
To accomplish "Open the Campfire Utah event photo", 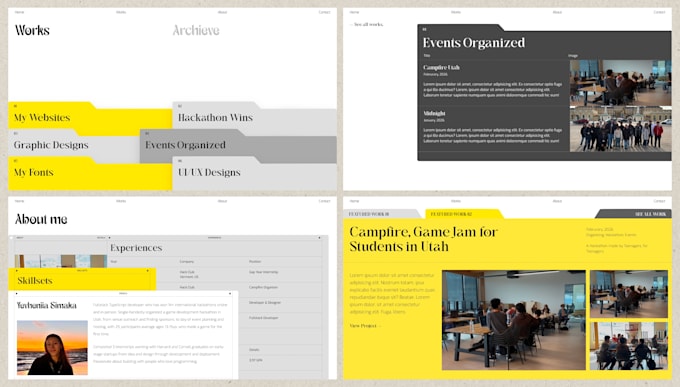I will (620, 82).
